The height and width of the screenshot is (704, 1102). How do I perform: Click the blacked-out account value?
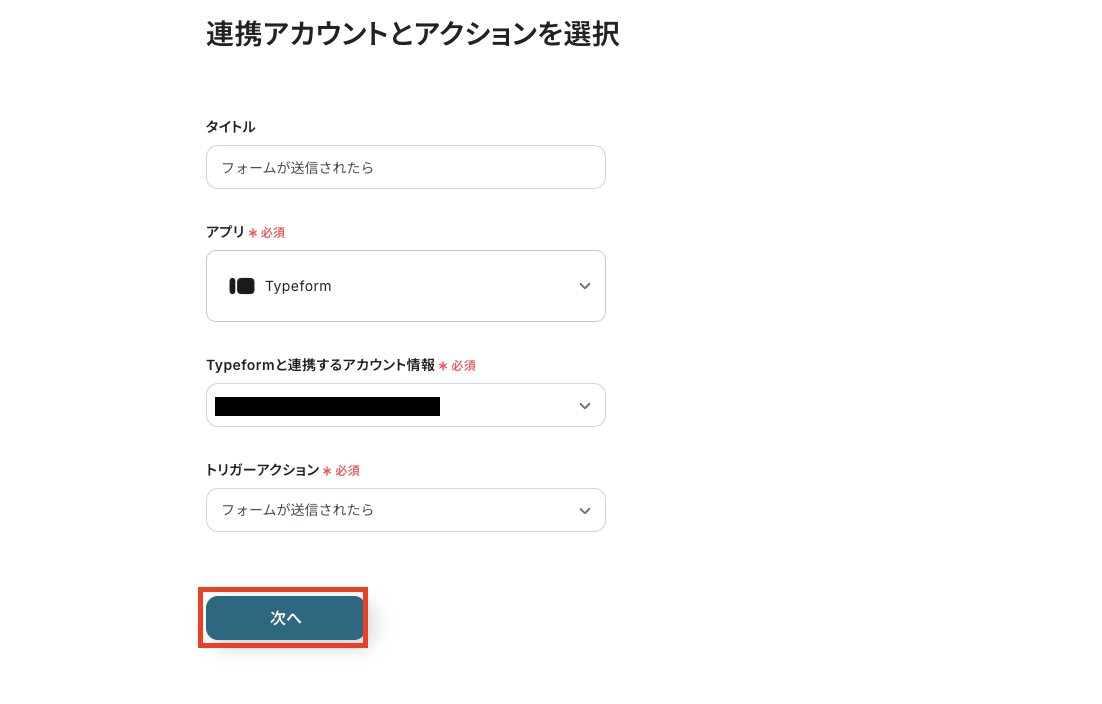click(x=327, y=406)
